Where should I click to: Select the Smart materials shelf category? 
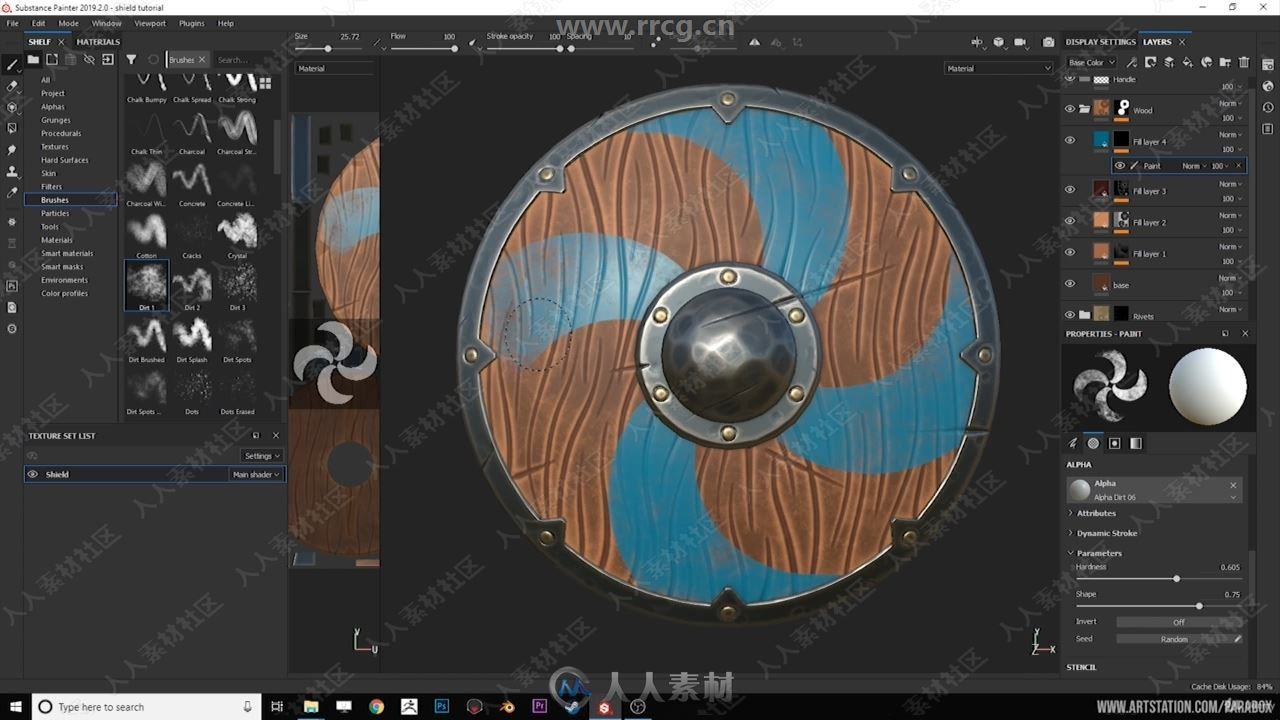pyautogui.click(x=67, y=253)
